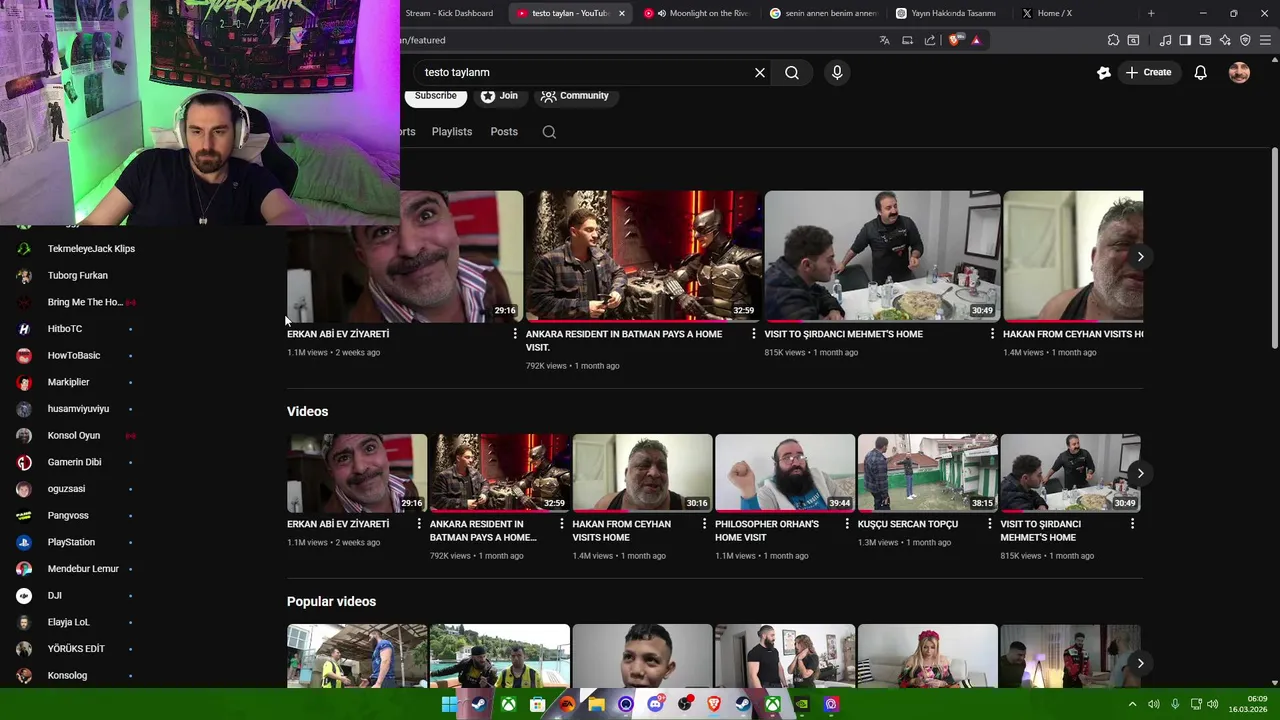This screenshot has width=1280, height=720.
Task: Switch to Yayın Hakkında Tasarımı tab
Action: (x=950, y=13)
